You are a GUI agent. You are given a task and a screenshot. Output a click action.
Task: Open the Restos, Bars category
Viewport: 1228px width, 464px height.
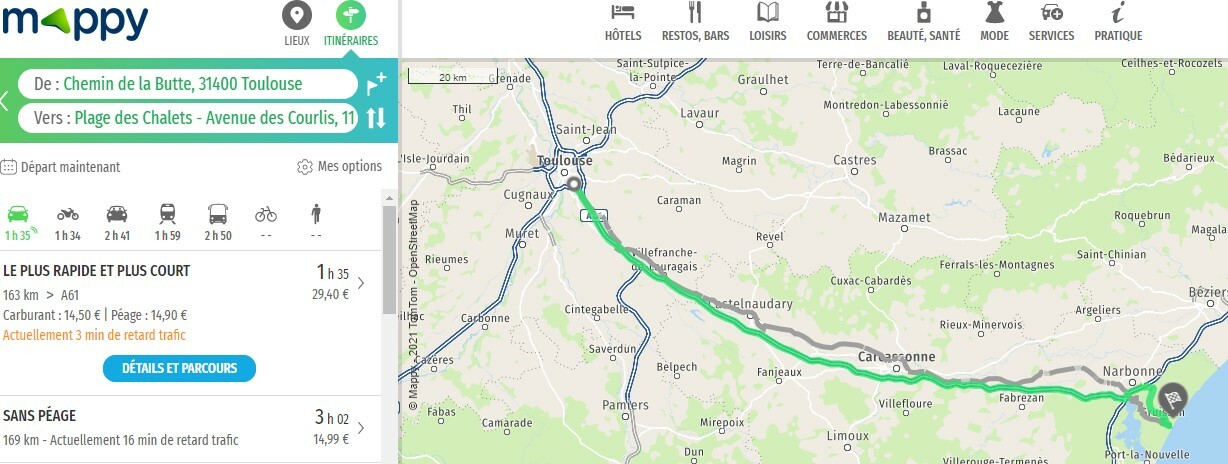(695, 23)
